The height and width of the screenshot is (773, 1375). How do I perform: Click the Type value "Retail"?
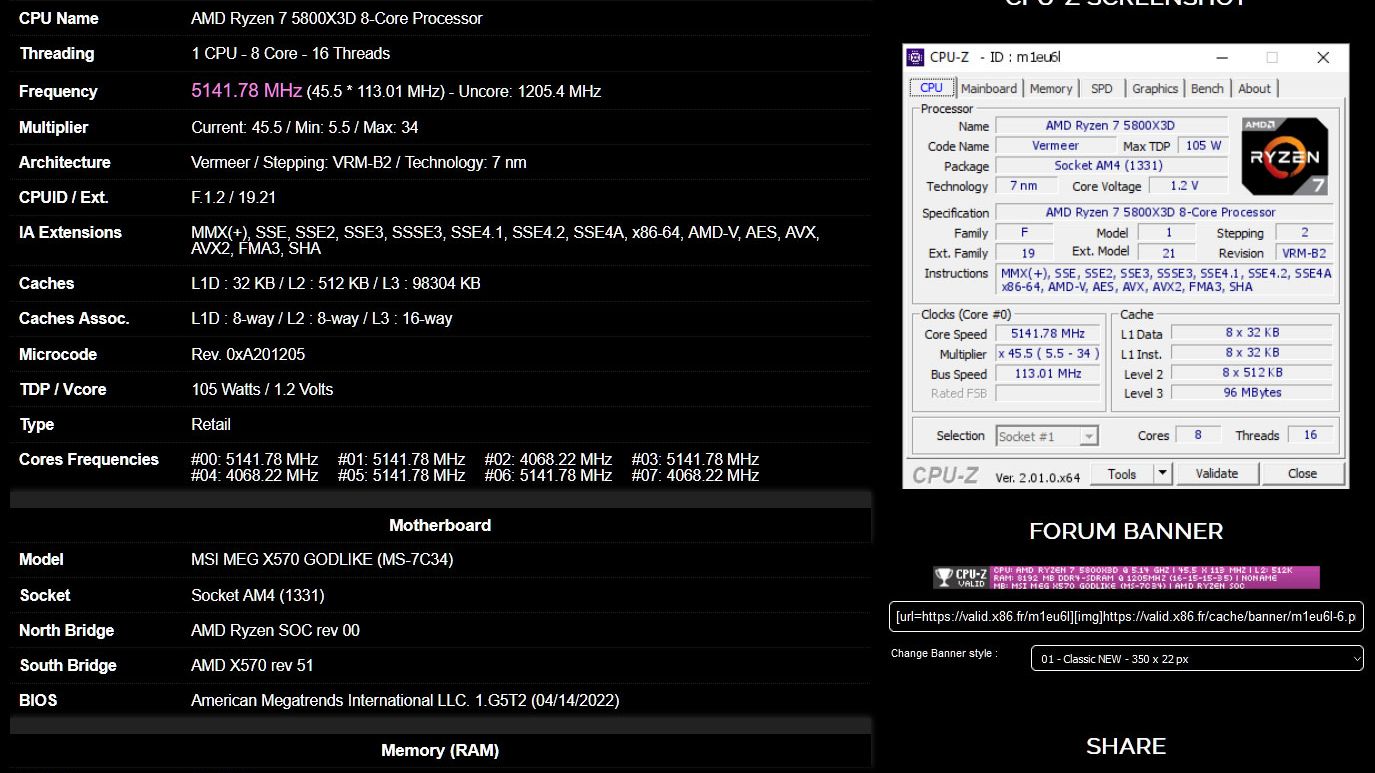point(211,425)
